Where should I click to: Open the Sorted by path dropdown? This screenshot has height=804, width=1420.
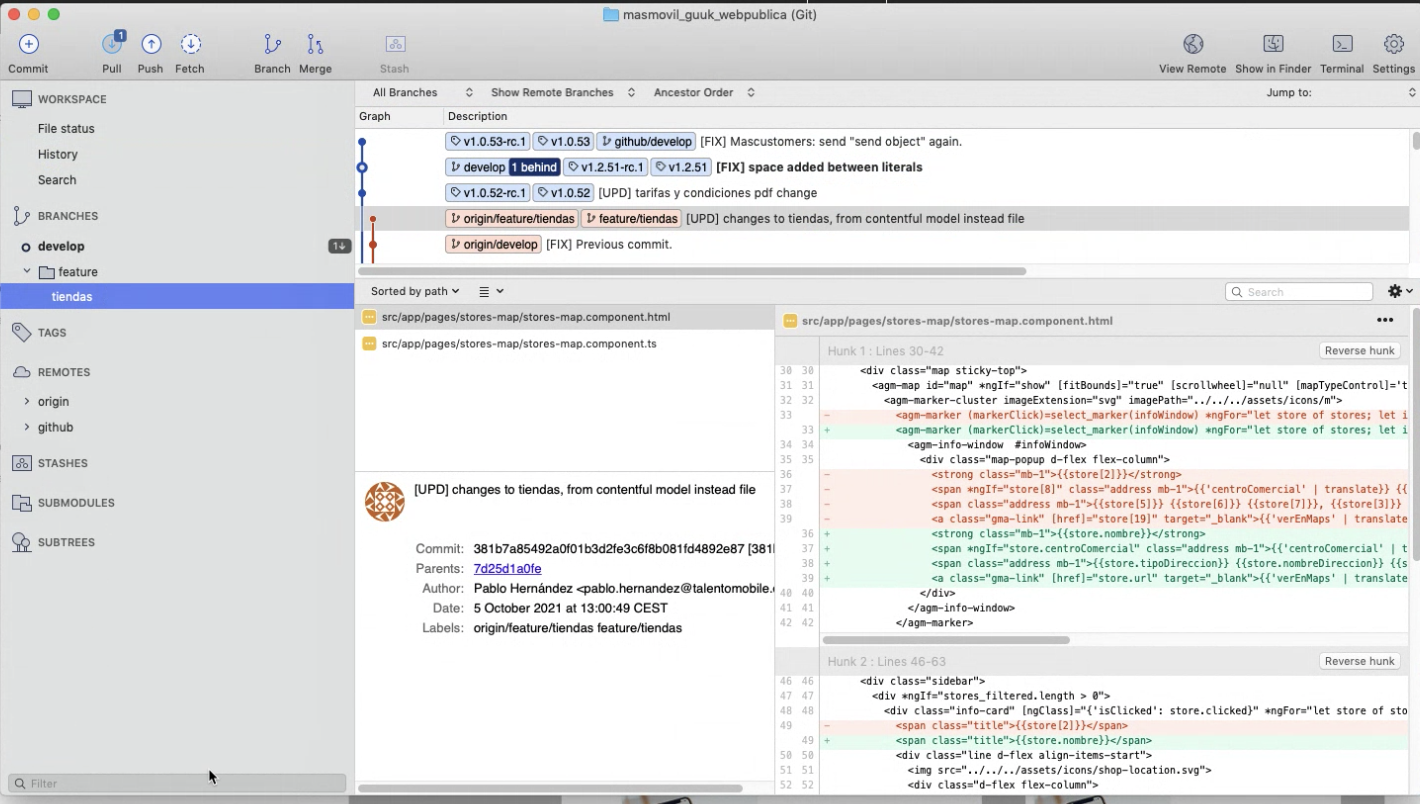415,291
